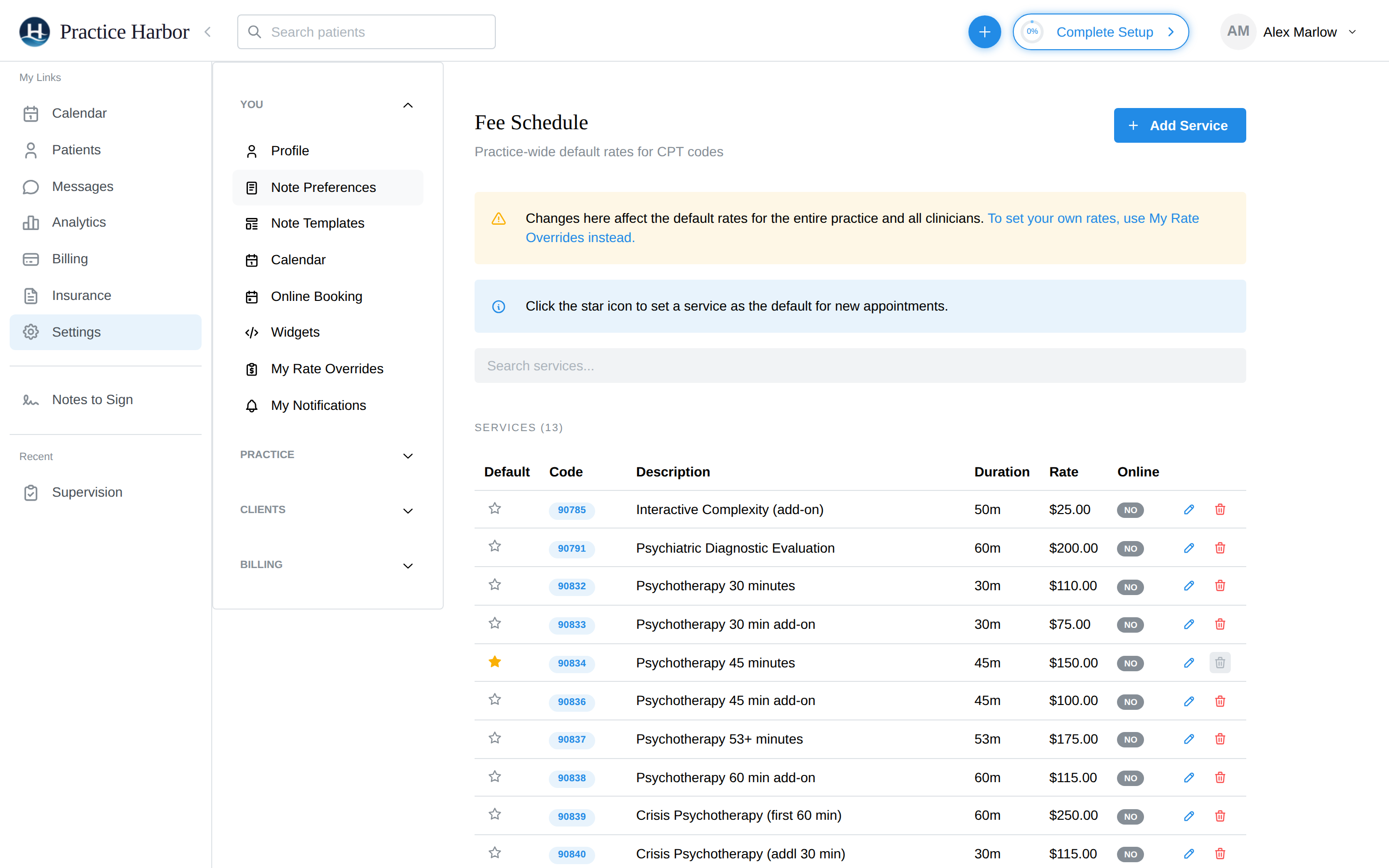The image size is (1389, 868).
Task: Open Notes to Sign
Action: pos(106,400)
